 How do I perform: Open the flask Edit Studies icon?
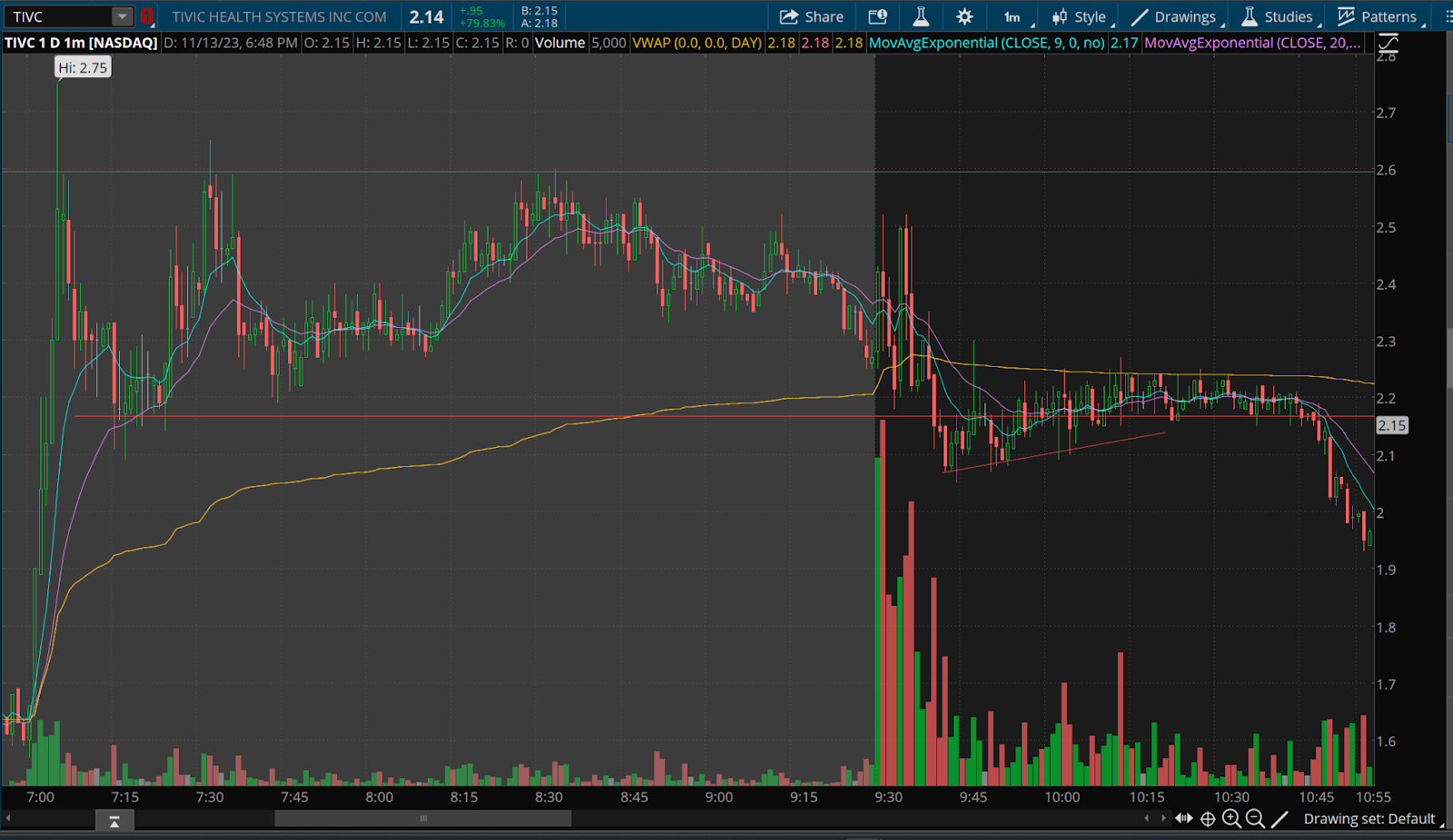[x=920, y=16]
